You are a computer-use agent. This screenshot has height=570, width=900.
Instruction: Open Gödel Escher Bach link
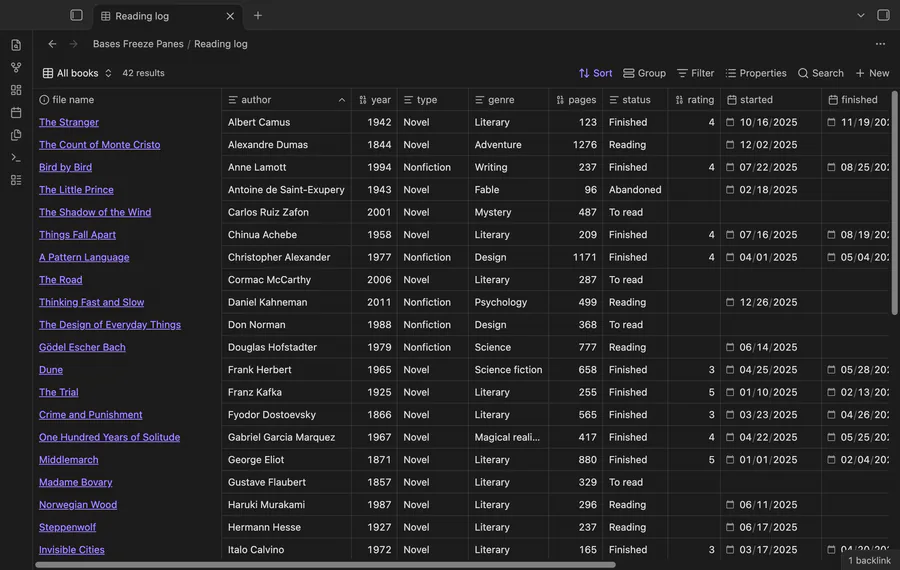(x=82, y=347)
